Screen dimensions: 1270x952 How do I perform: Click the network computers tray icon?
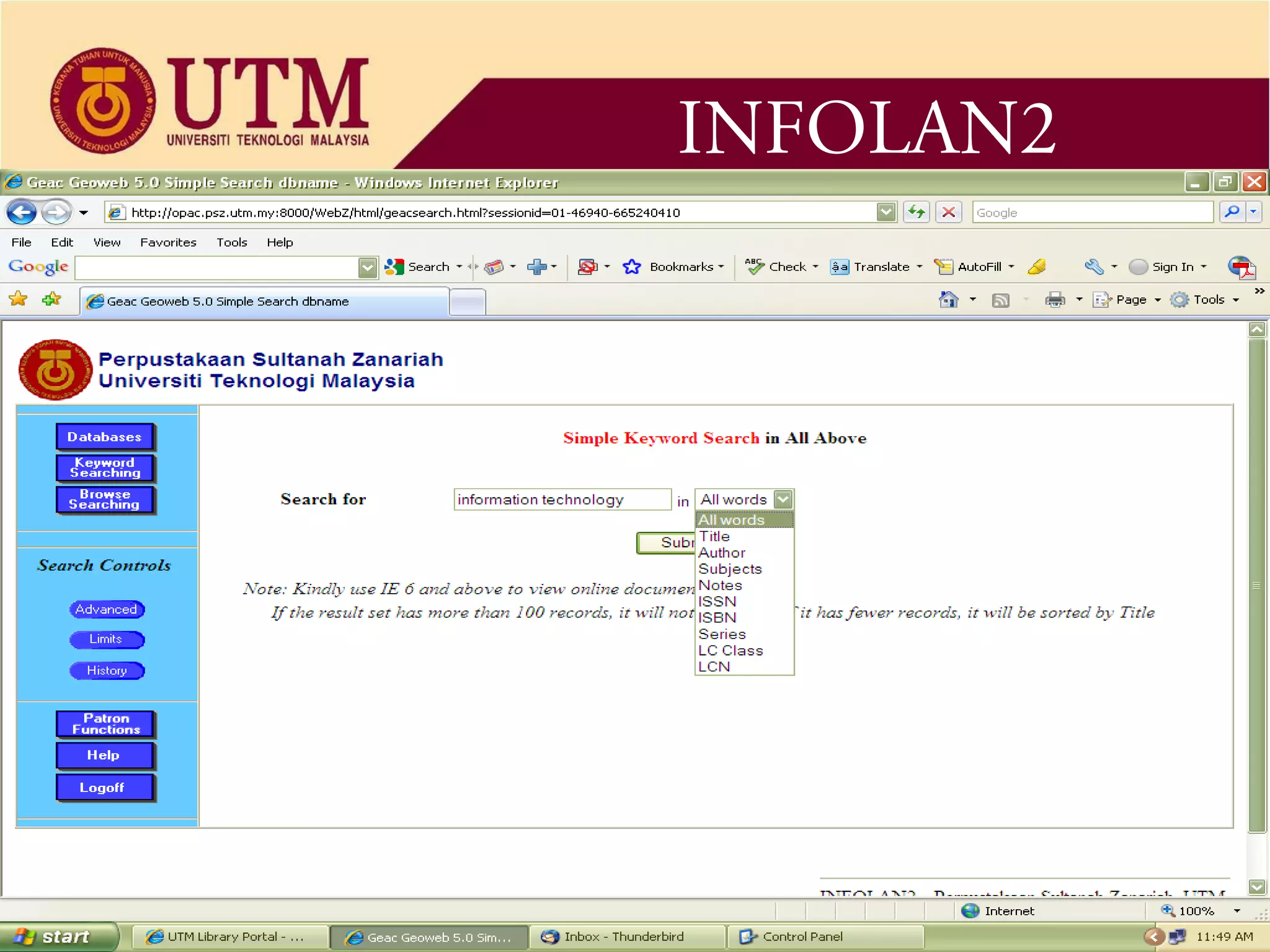(1178, 937)
